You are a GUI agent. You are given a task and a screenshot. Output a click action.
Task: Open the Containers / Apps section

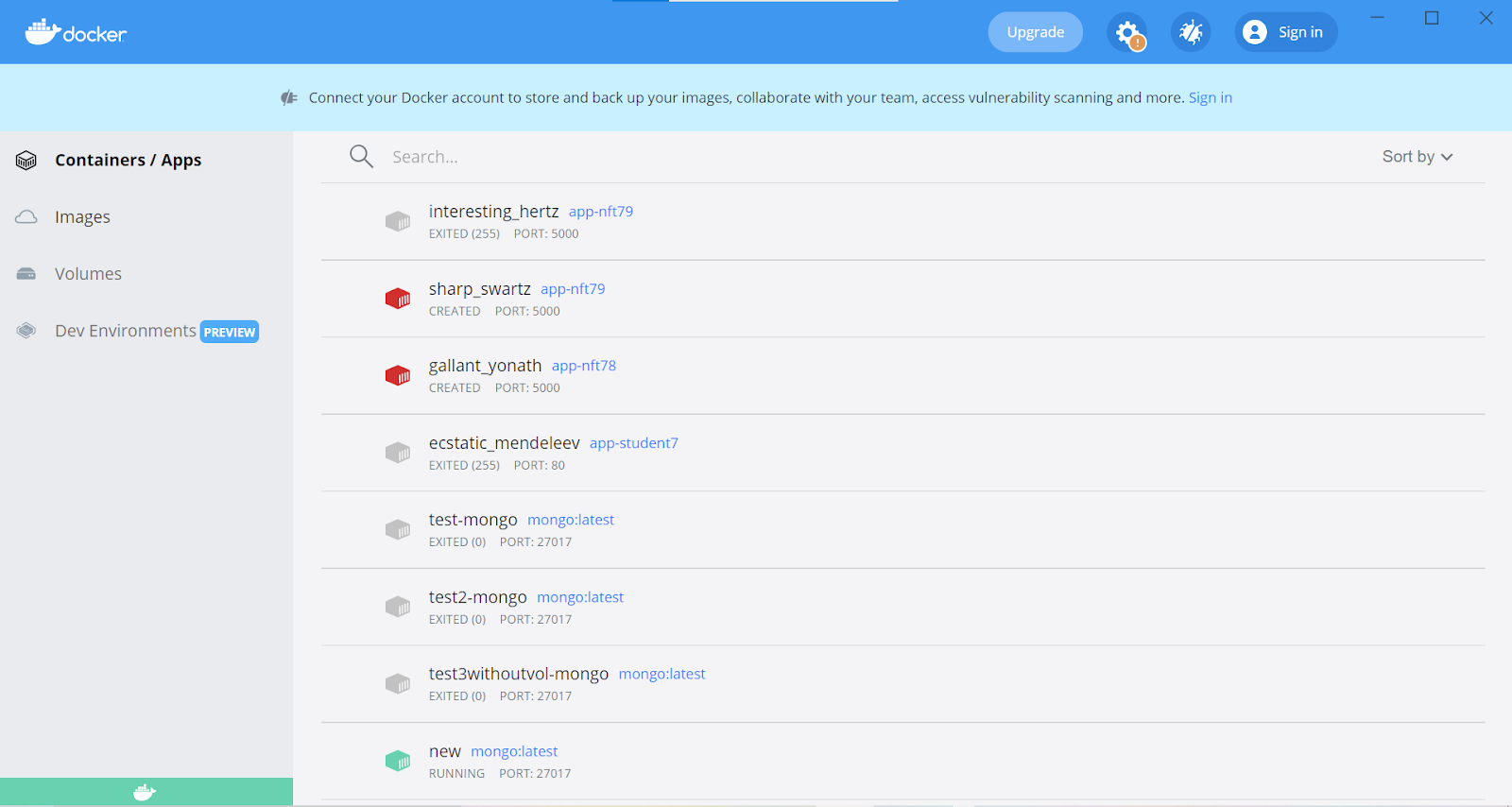pyautogui.click(x=128, y=161)
